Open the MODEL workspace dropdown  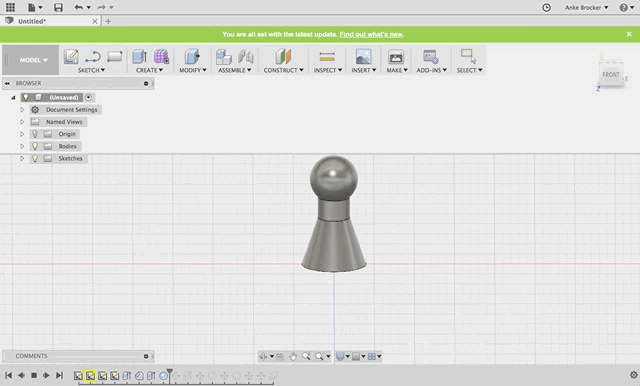[33, 60]
